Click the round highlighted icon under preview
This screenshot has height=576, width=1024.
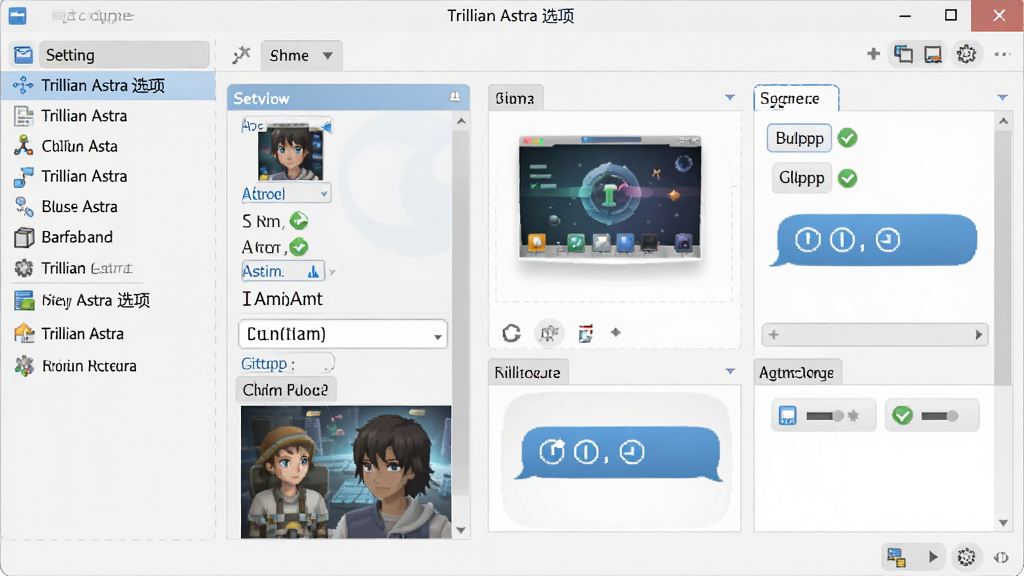pos(549,333)
